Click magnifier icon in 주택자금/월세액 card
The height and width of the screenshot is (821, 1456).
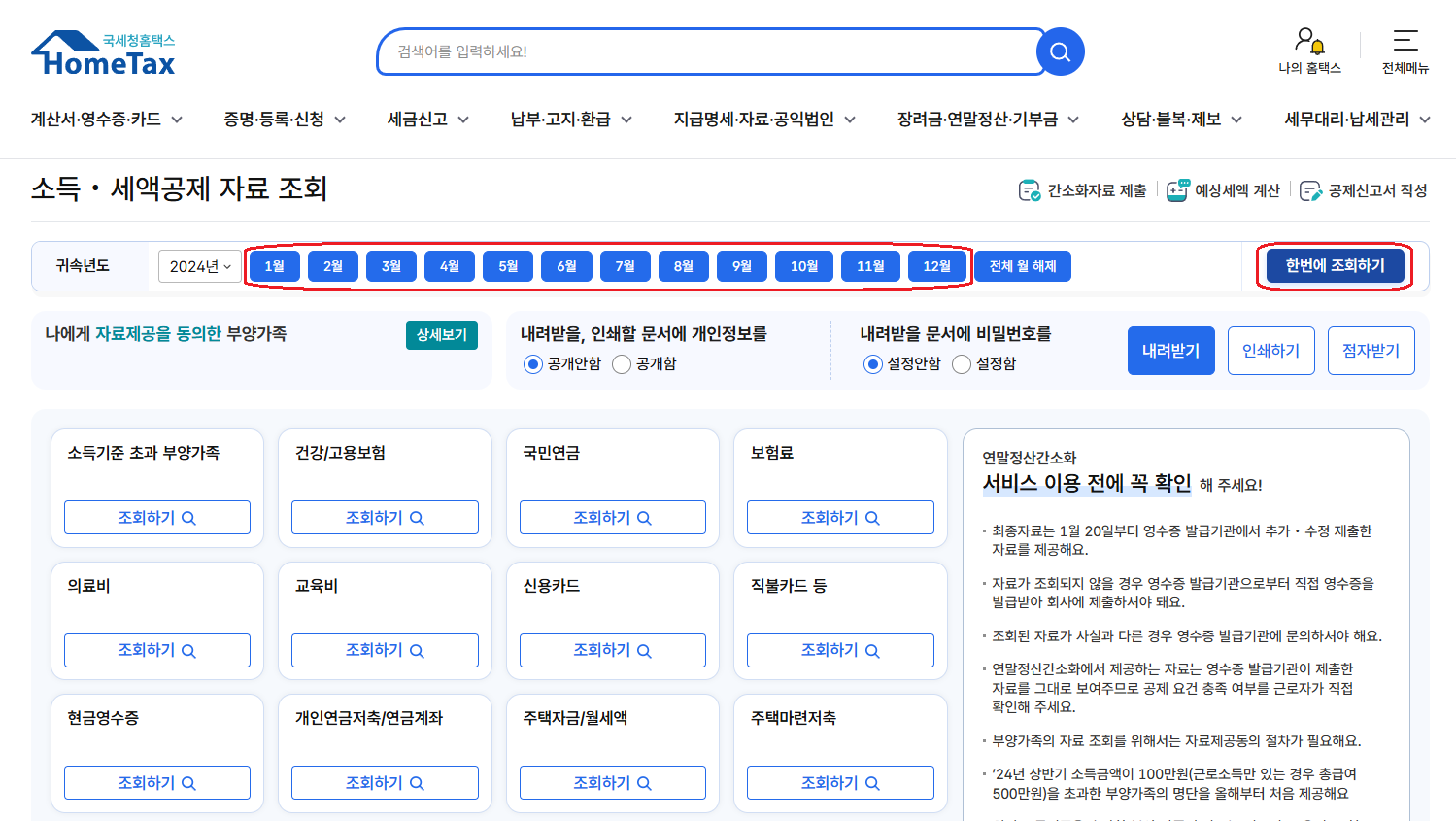click(644, 783)
